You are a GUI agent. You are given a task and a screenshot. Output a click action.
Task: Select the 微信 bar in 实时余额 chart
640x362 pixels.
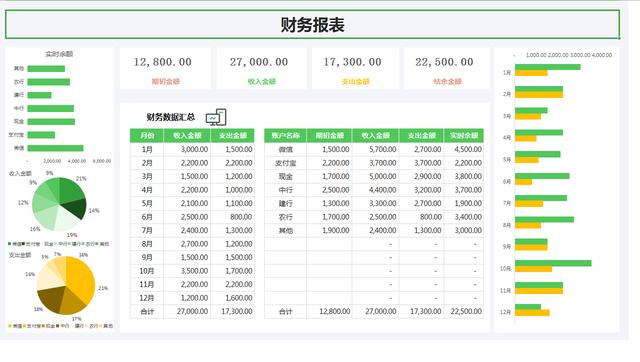pyautogui.click(x=55, y=148)
